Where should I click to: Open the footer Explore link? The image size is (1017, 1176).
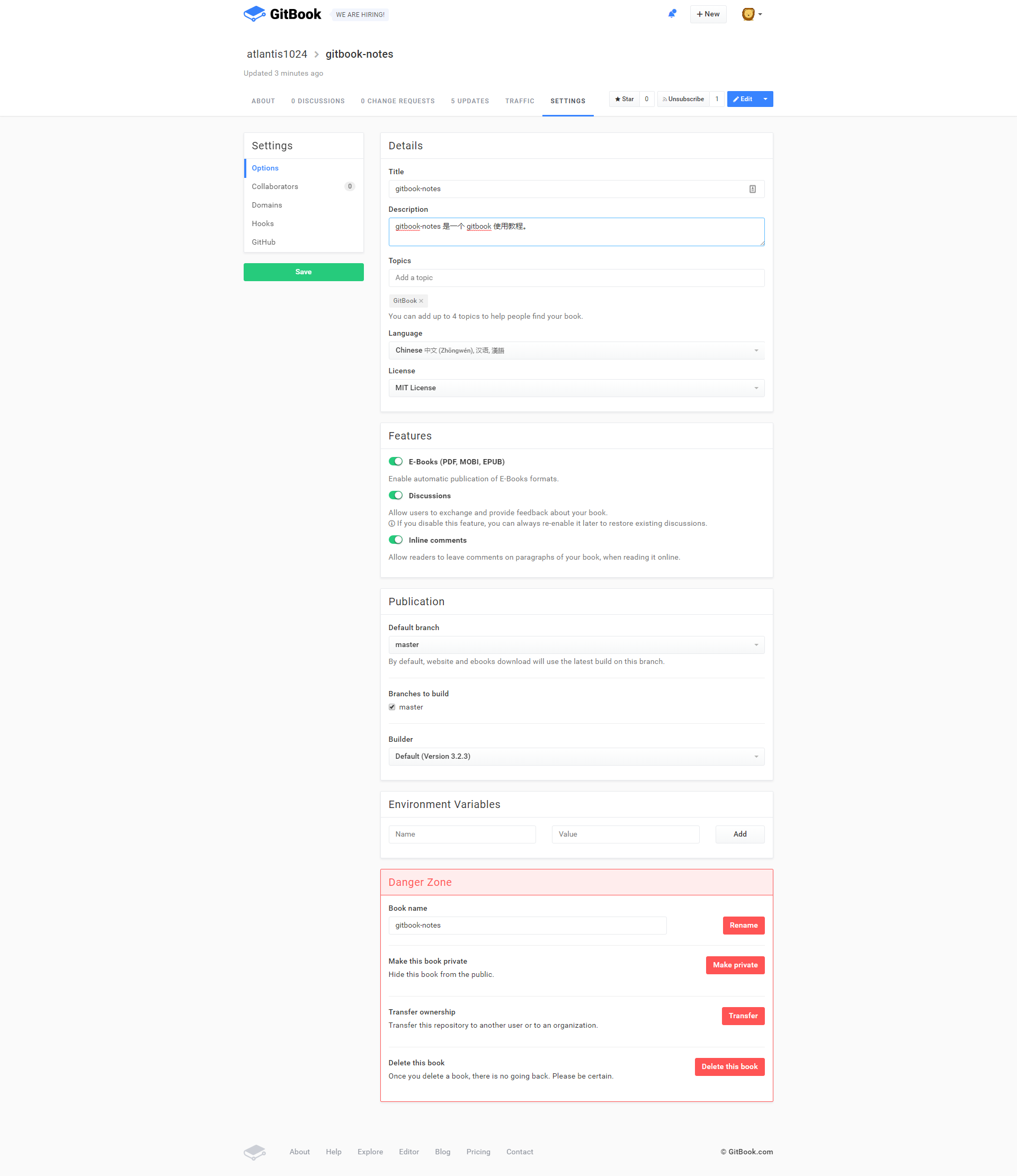point(370,1152)
